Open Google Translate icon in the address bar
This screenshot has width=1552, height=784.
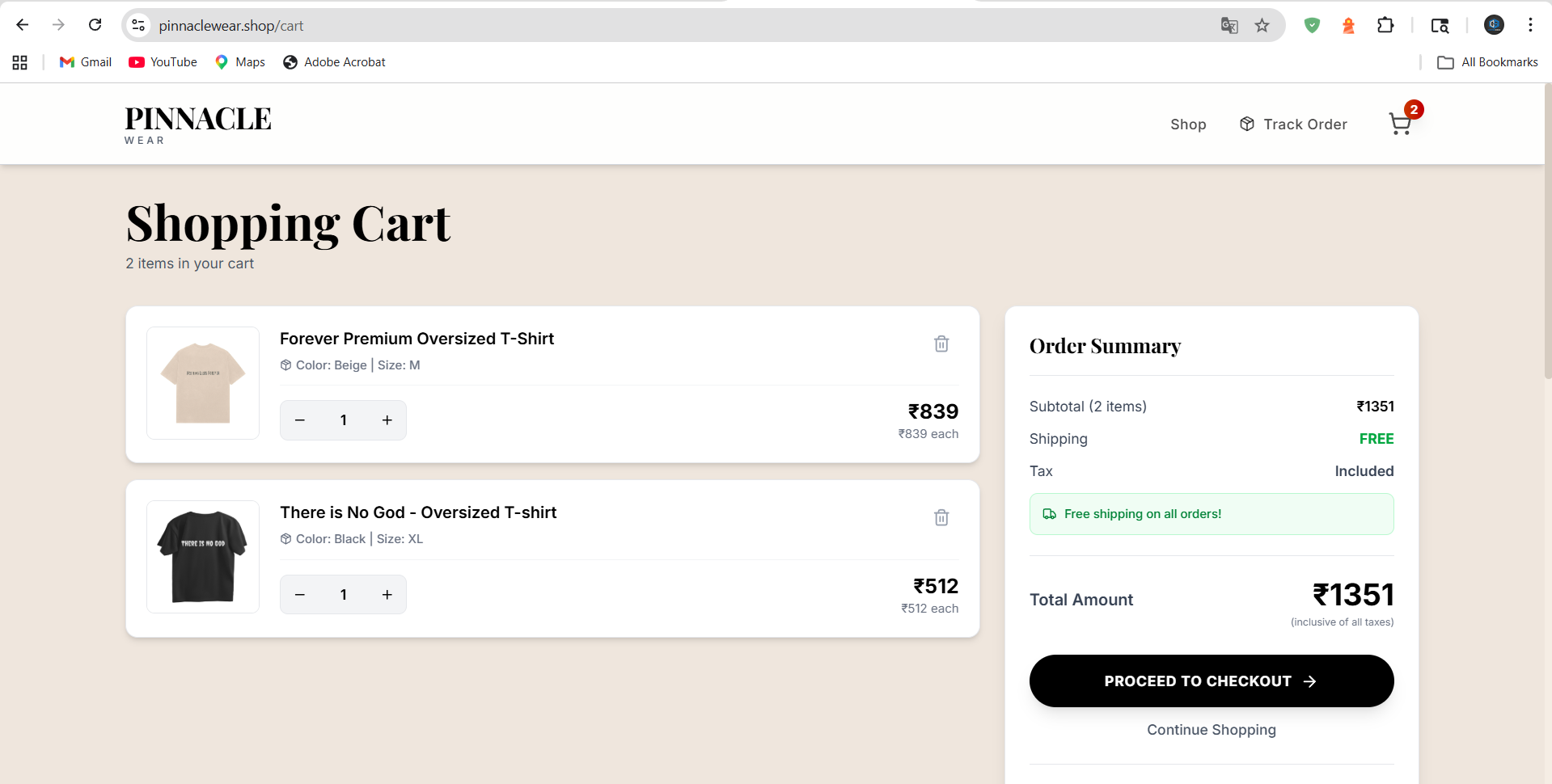pyautogui.click(x=1228, y=25)
